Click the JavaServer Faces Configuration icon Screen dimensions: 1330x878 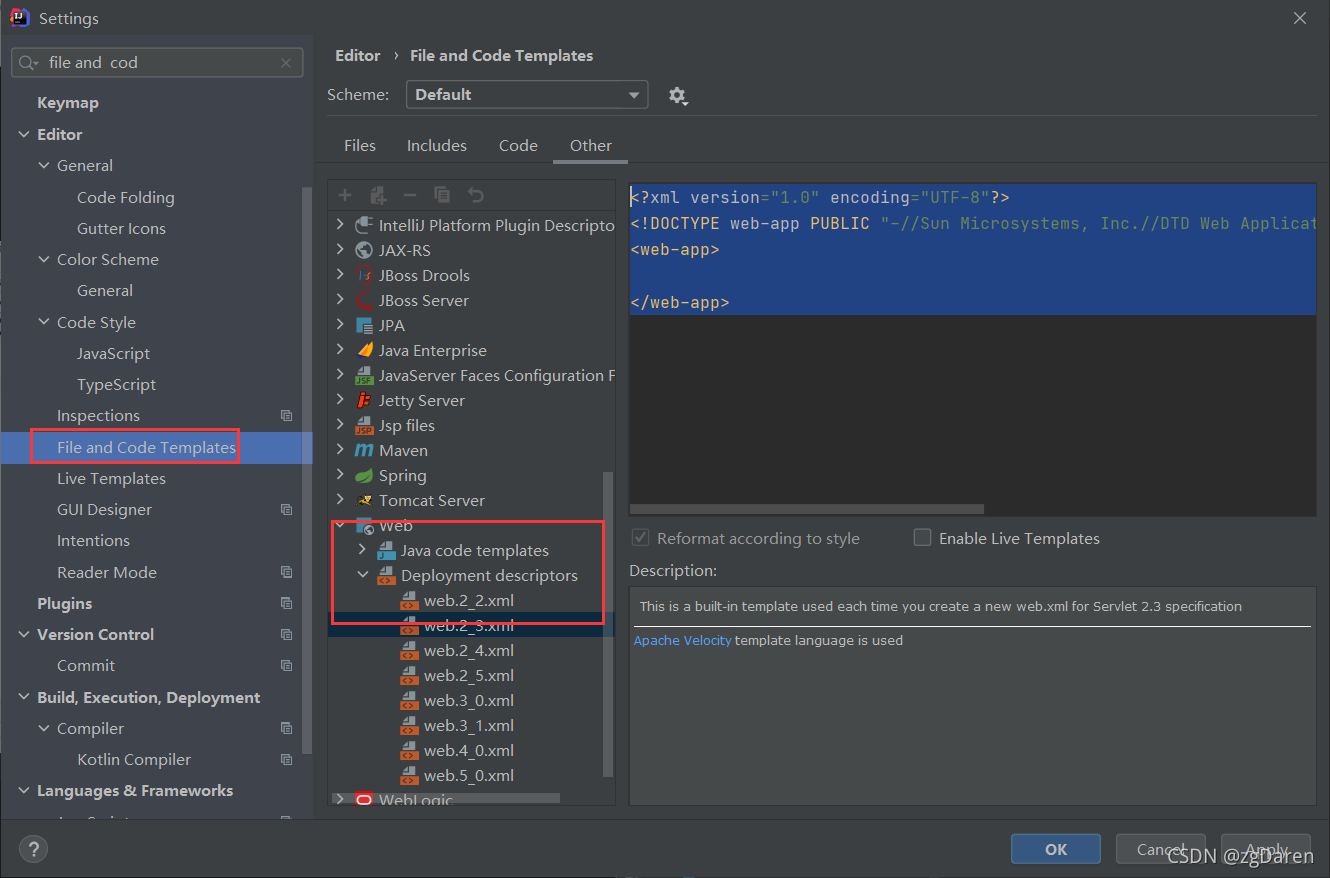(x=364, y=376)
